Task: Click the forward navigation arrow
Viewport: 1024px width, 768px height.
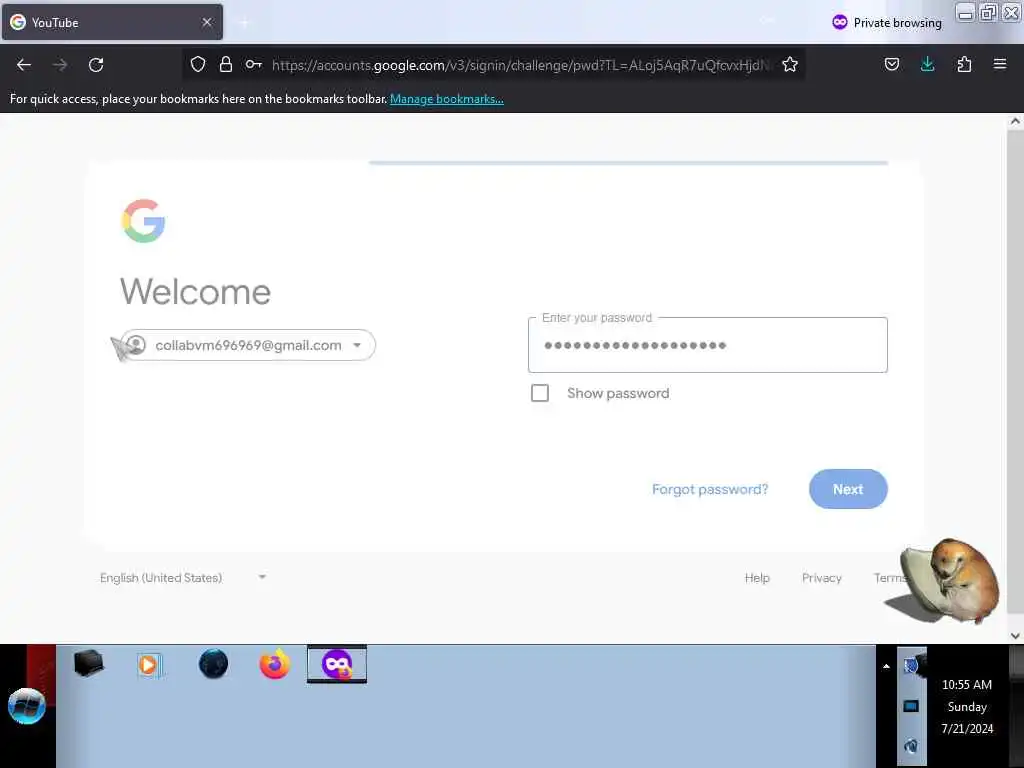Action: [60, 65]
